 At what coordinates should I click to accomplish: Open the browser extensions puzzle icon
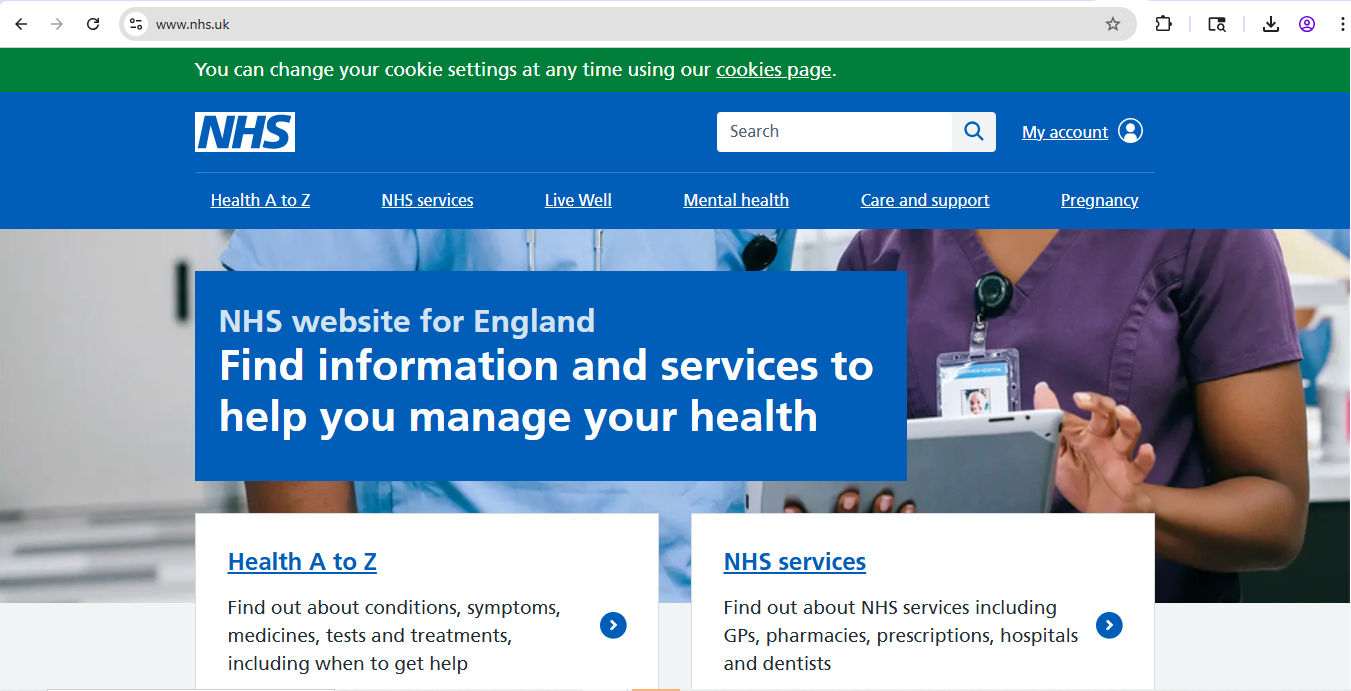[1163, 23]
